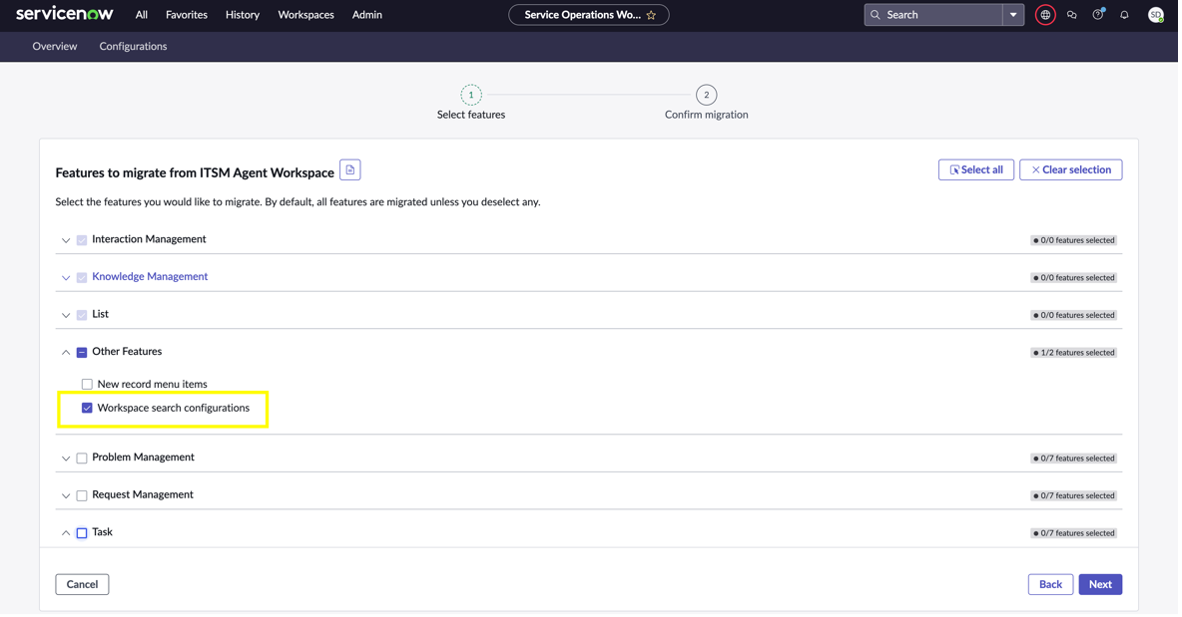Click the Request Management label
Screen dimensions: 1182x617
[143, 495]
